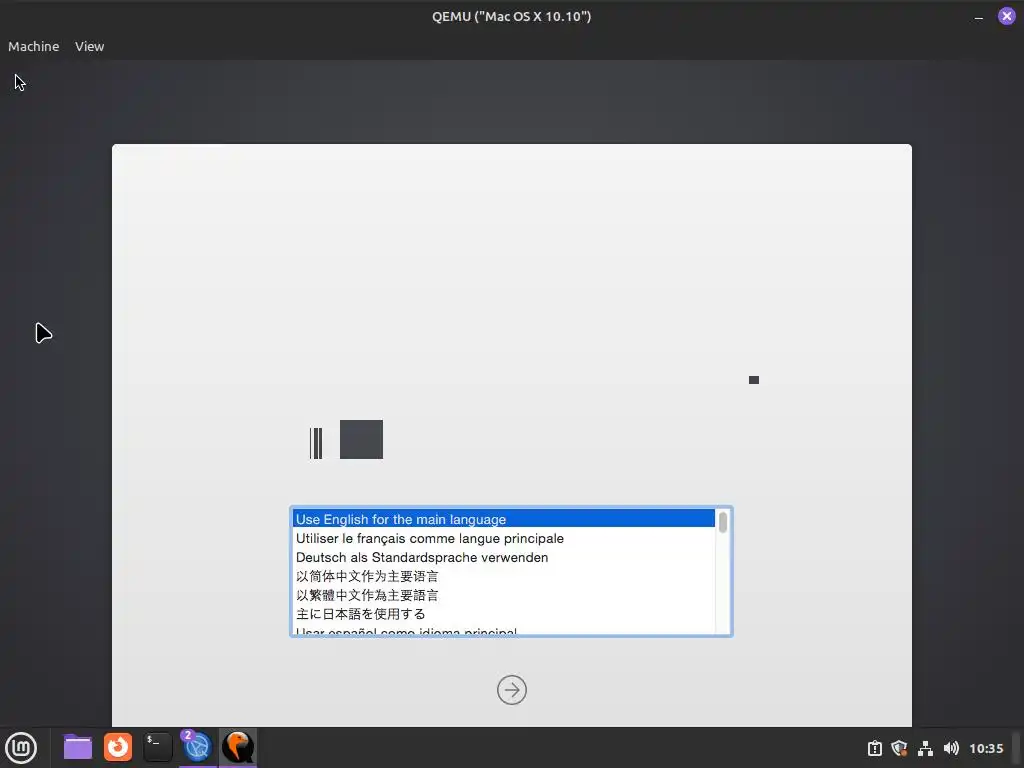
Task: Open the Files folder in taskbar
Action: [78, 747]
